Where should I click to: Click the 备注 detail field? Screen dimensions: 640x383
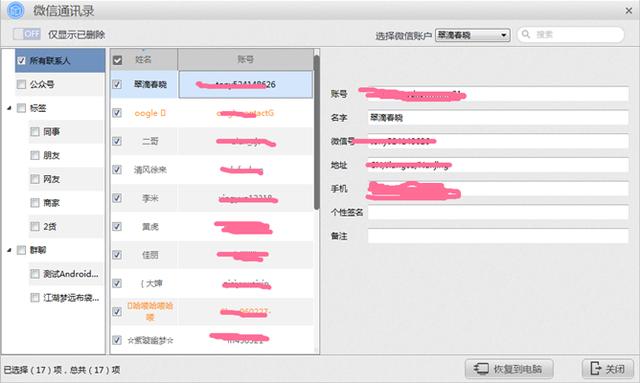(498, 236)
